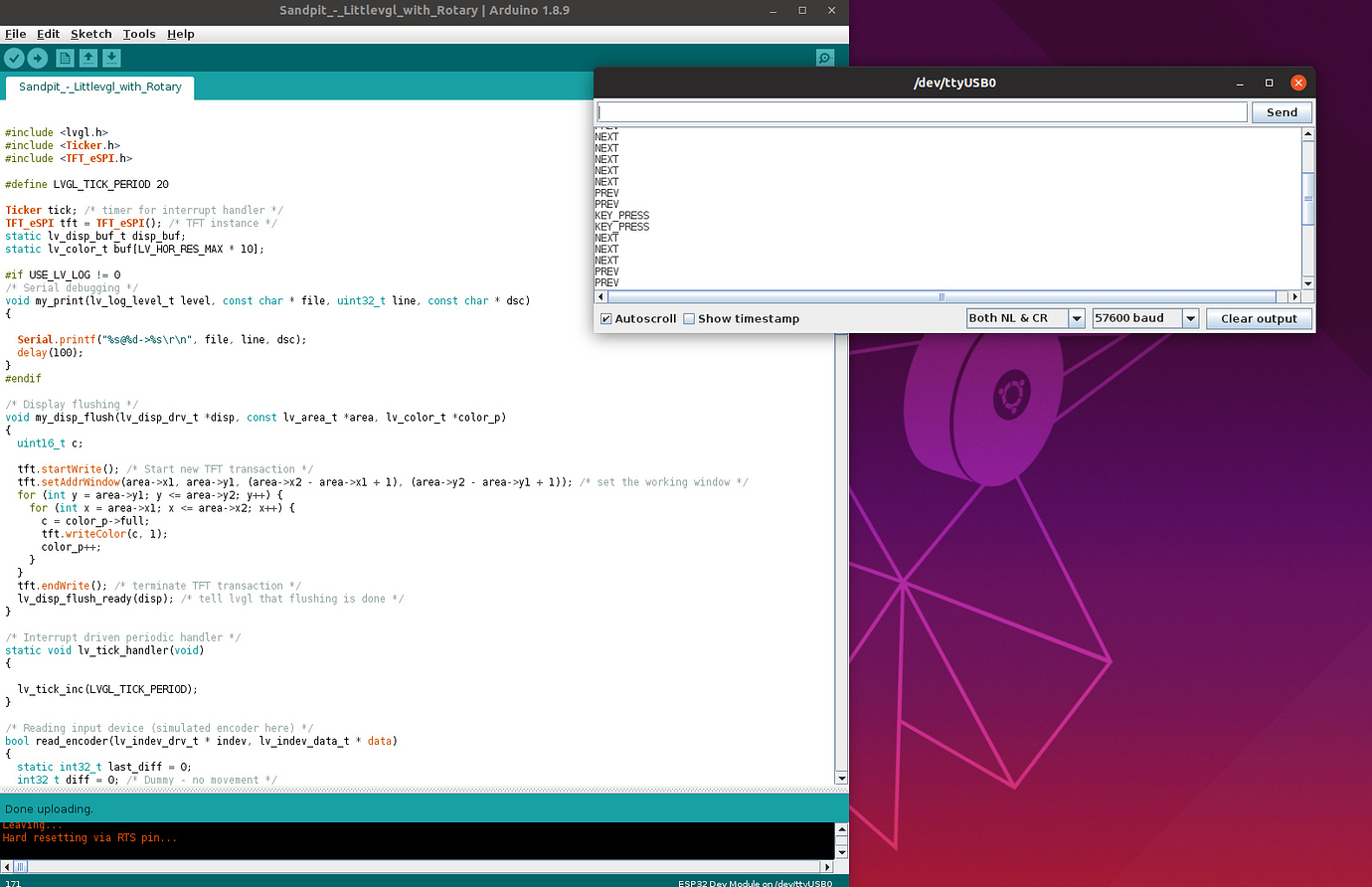Disable the Autoscroll checkbox
The image size is (1372, 887).
tap(606, 319)
